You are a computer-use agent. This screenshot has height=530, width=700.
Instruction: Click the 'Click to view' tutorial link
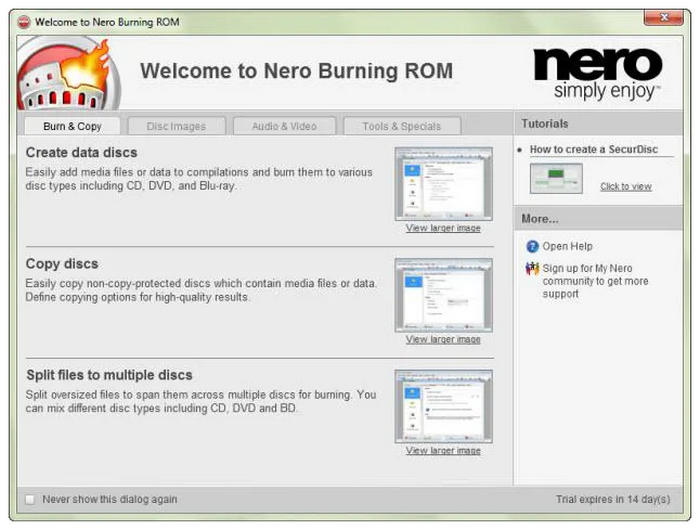pyautogui.click(x=626, y=187)
